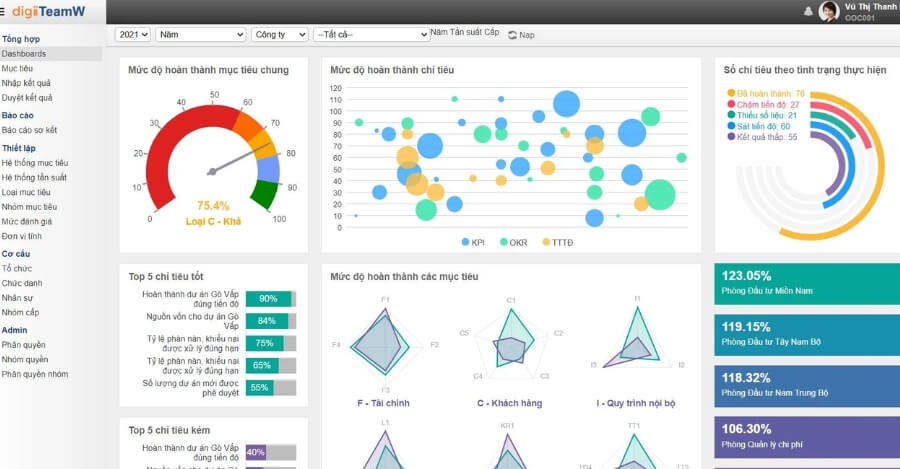Open Phân quyền nhóm link
Image resolution: width=900 pixels, height=469 pixels.
pos(35,374)
